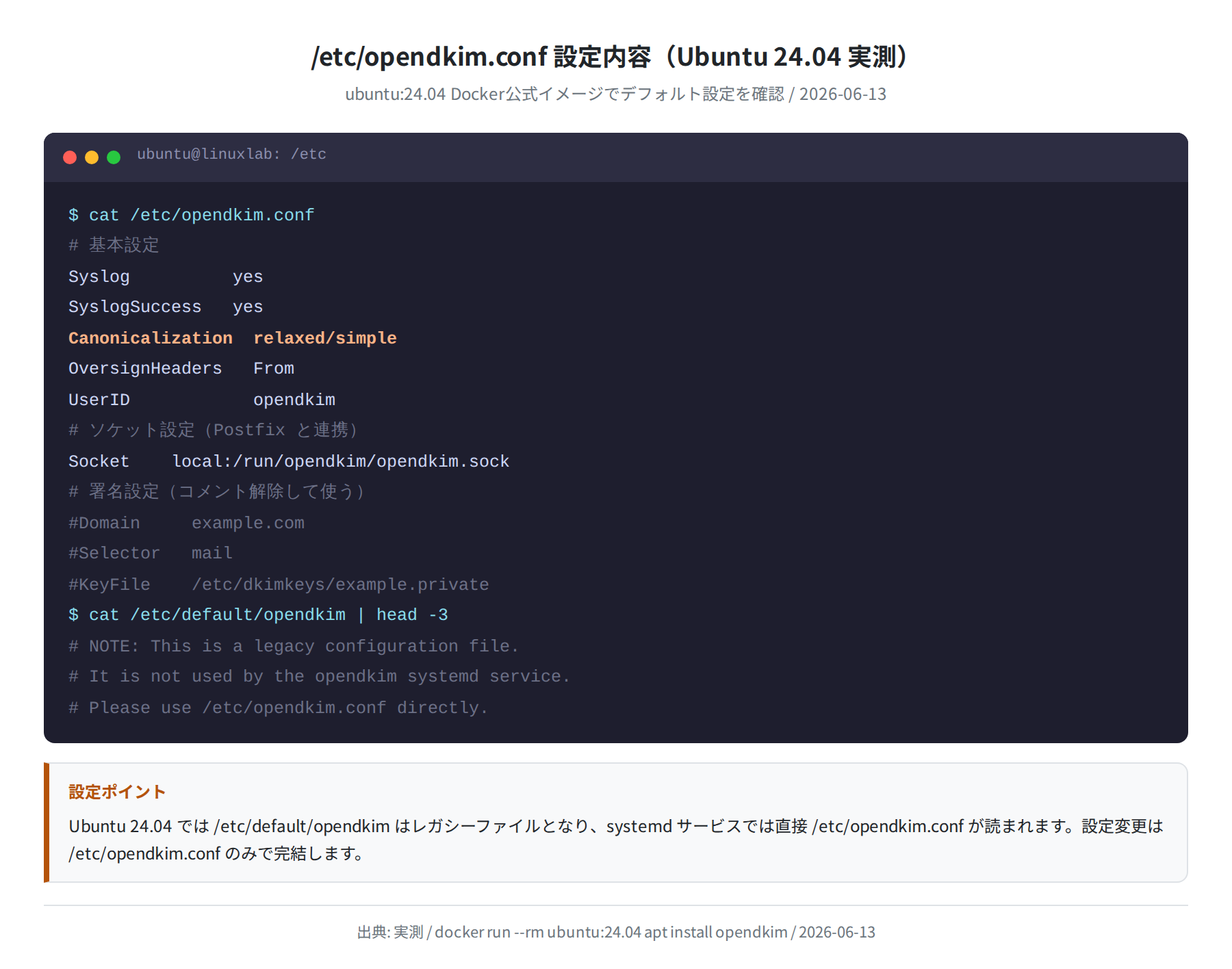The height and width of the screenshot is (969, 1232).
Task: Click the 'From' value after OversignHeaders
Action: pyautogui.click(x=274, y=368)
